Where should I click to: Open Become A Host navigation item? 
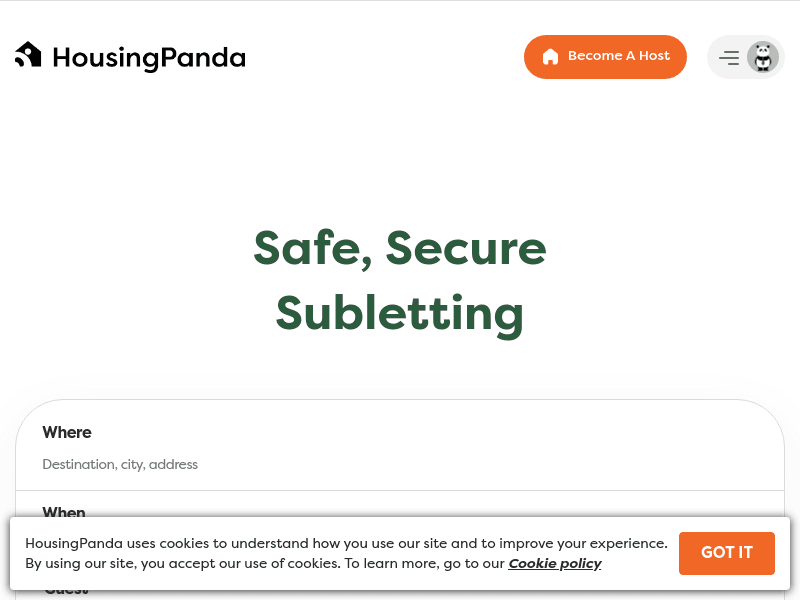pos(605,57)
